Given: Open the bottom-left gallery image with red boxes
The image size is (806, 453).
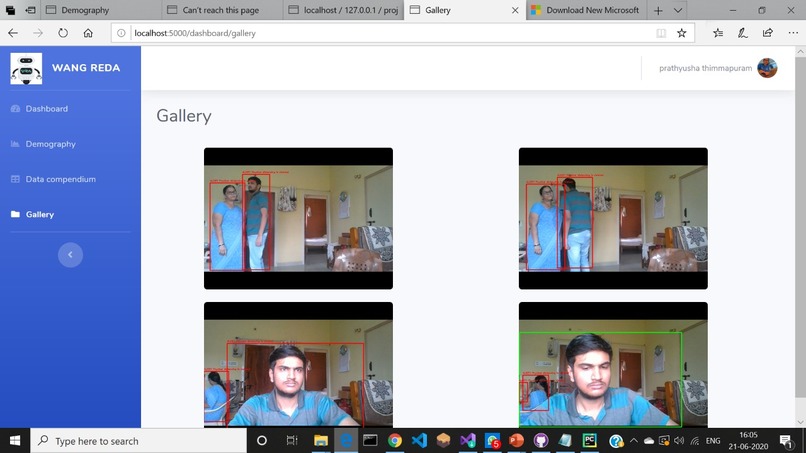Looking at the screenshot, I should pos(298,365).
